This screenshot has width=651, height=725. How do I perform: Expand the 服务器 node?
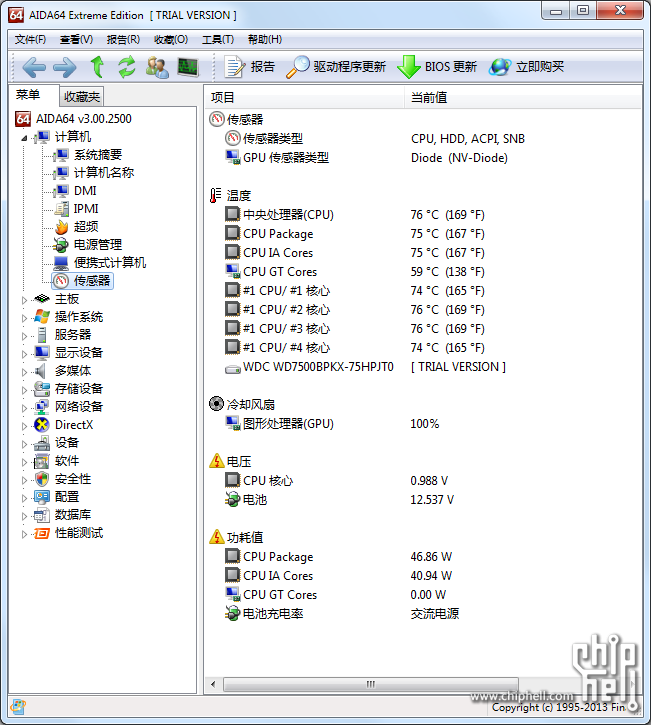click(24, 336)
